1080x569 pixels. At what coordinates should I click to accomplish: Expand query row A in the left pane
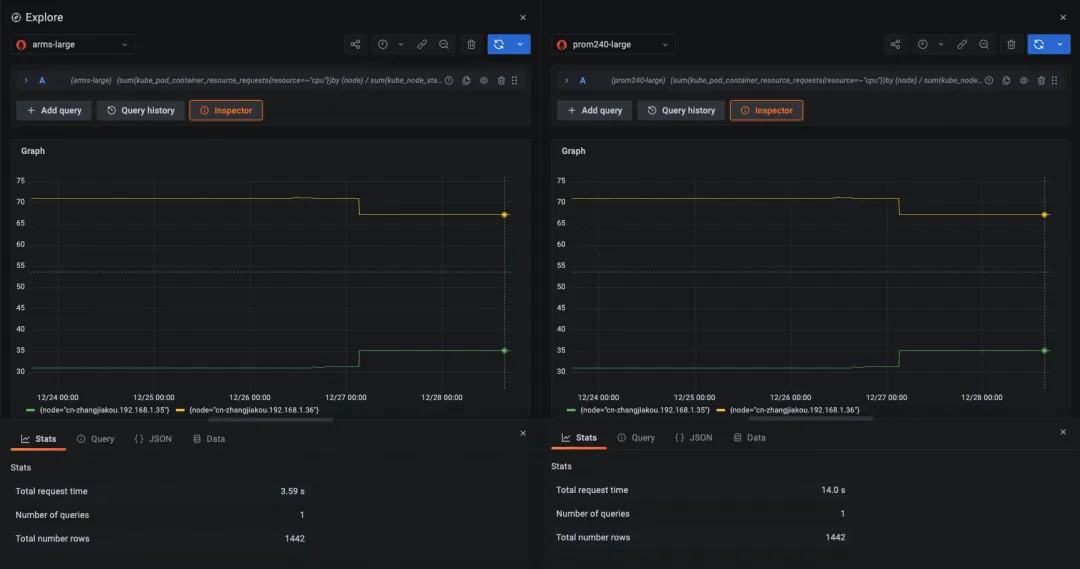coord(25,80)
